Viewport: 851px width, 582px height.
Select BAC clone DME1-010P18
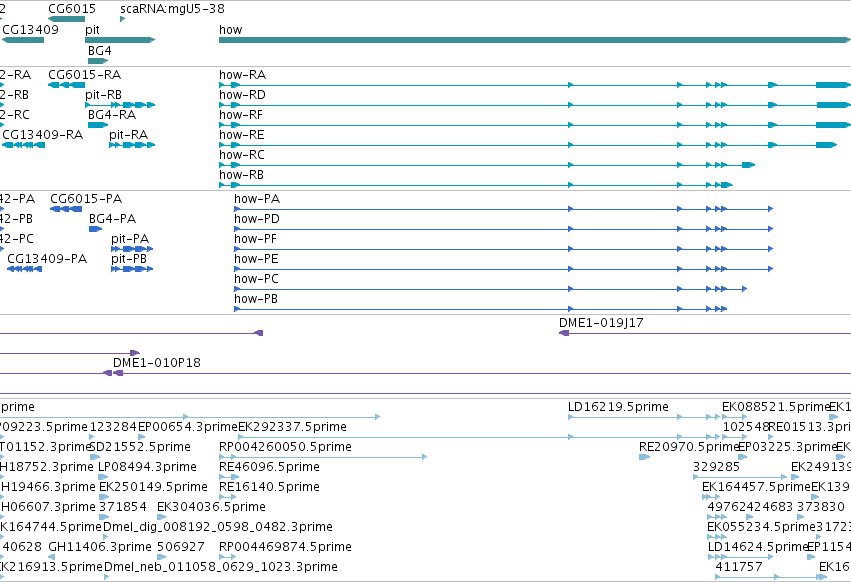[482, 373]
